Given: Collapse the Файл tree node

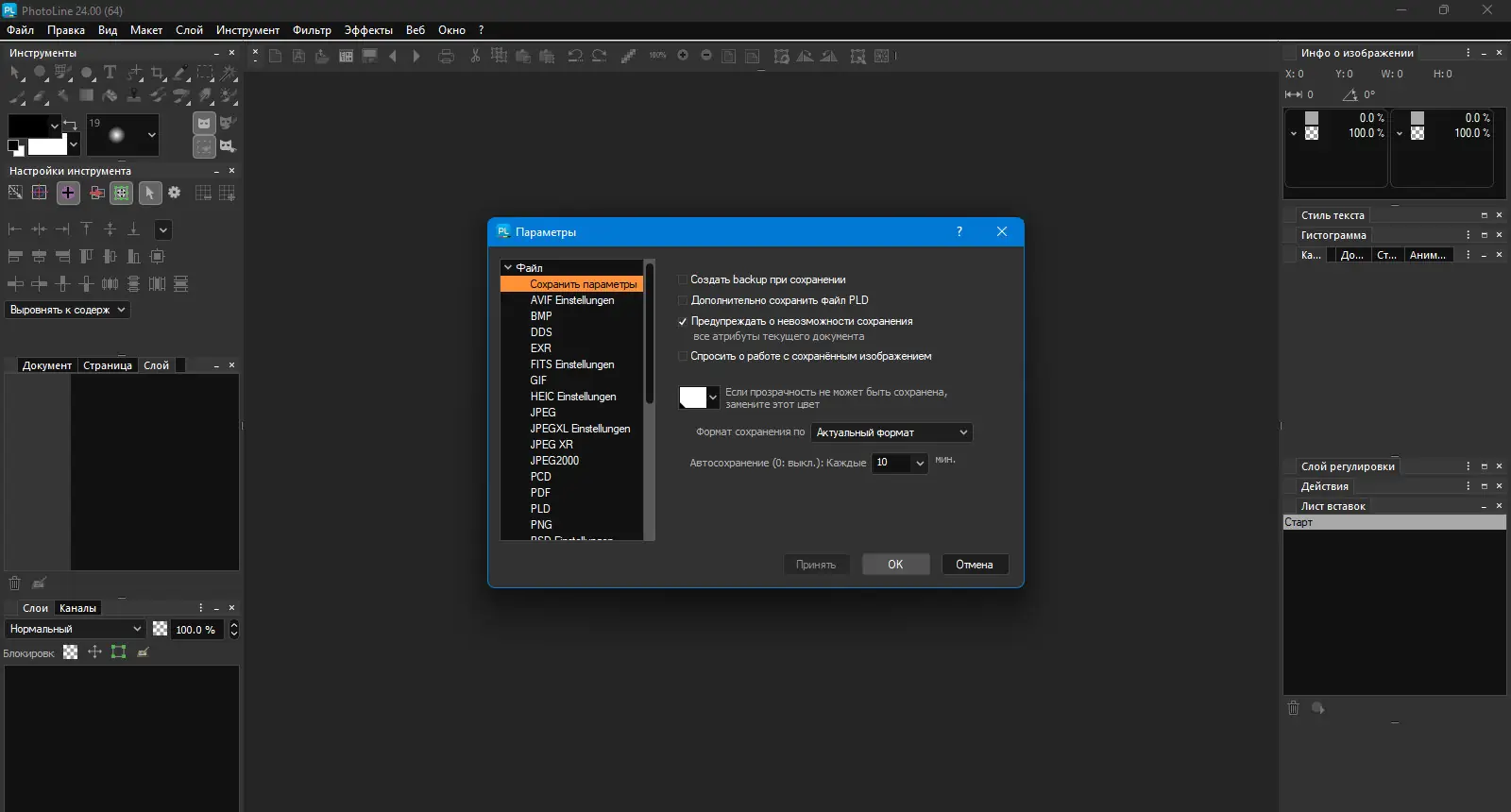Looking at the screenshot, I should tap(508, 268).
